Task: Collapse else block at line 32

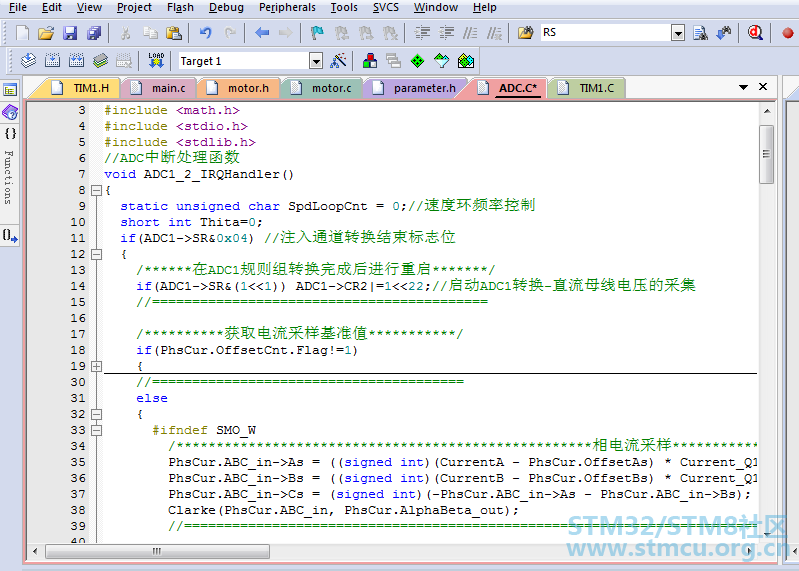Action: tap(96, 414)
